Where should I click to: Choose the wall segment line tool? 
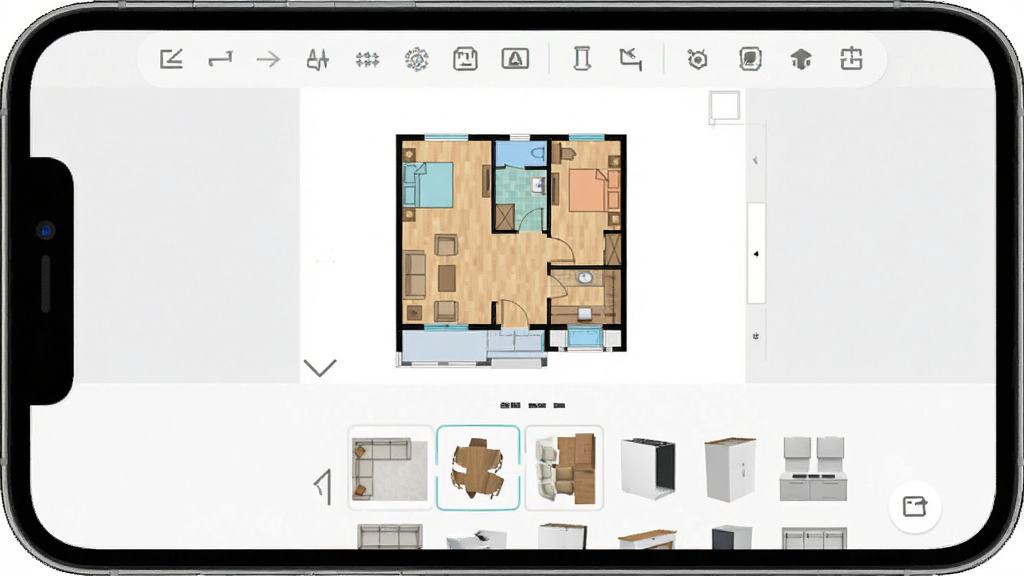[x=220, y=59]
